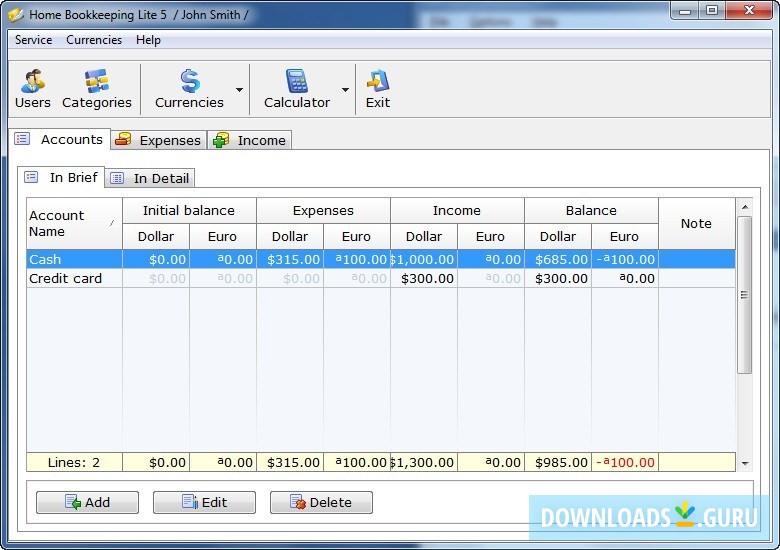This screenshot has width=780, height=550.
Task: Minimize the Home Bookkeeping Lite window
Action: click(x=685, y=10)
